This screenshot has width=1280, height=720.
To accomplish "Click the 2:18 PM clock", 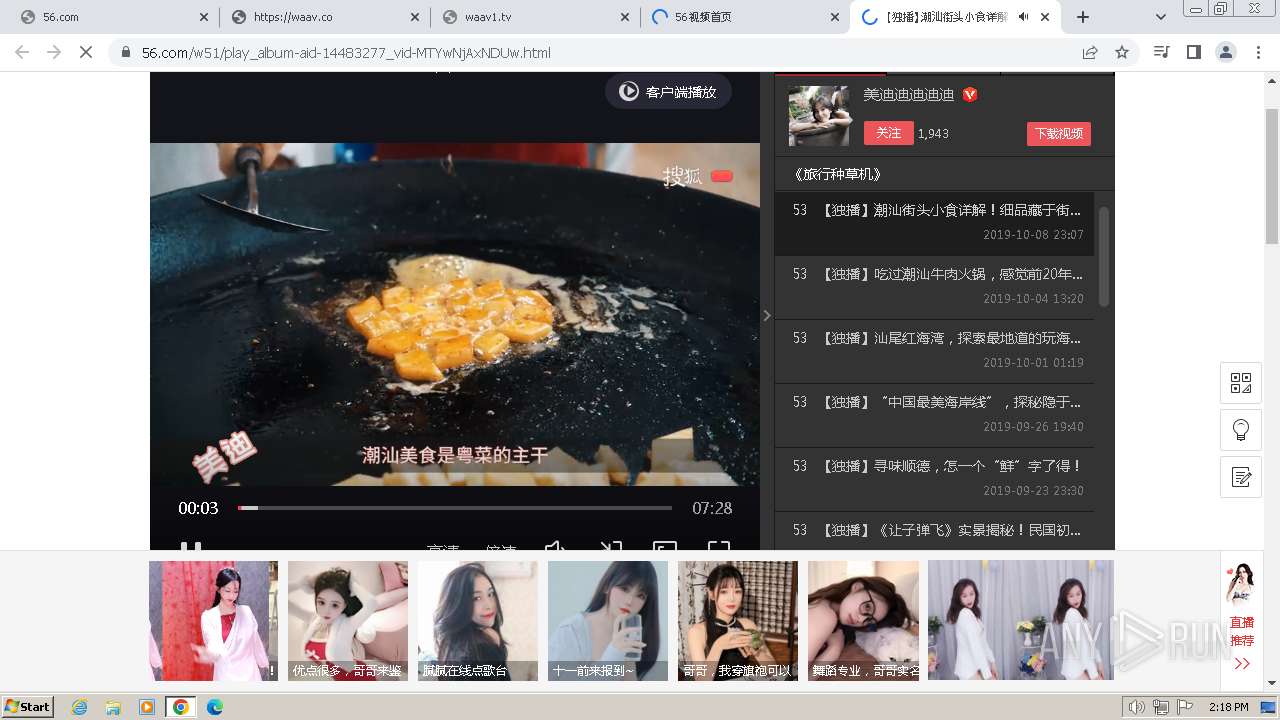I will coord(1229,707).
